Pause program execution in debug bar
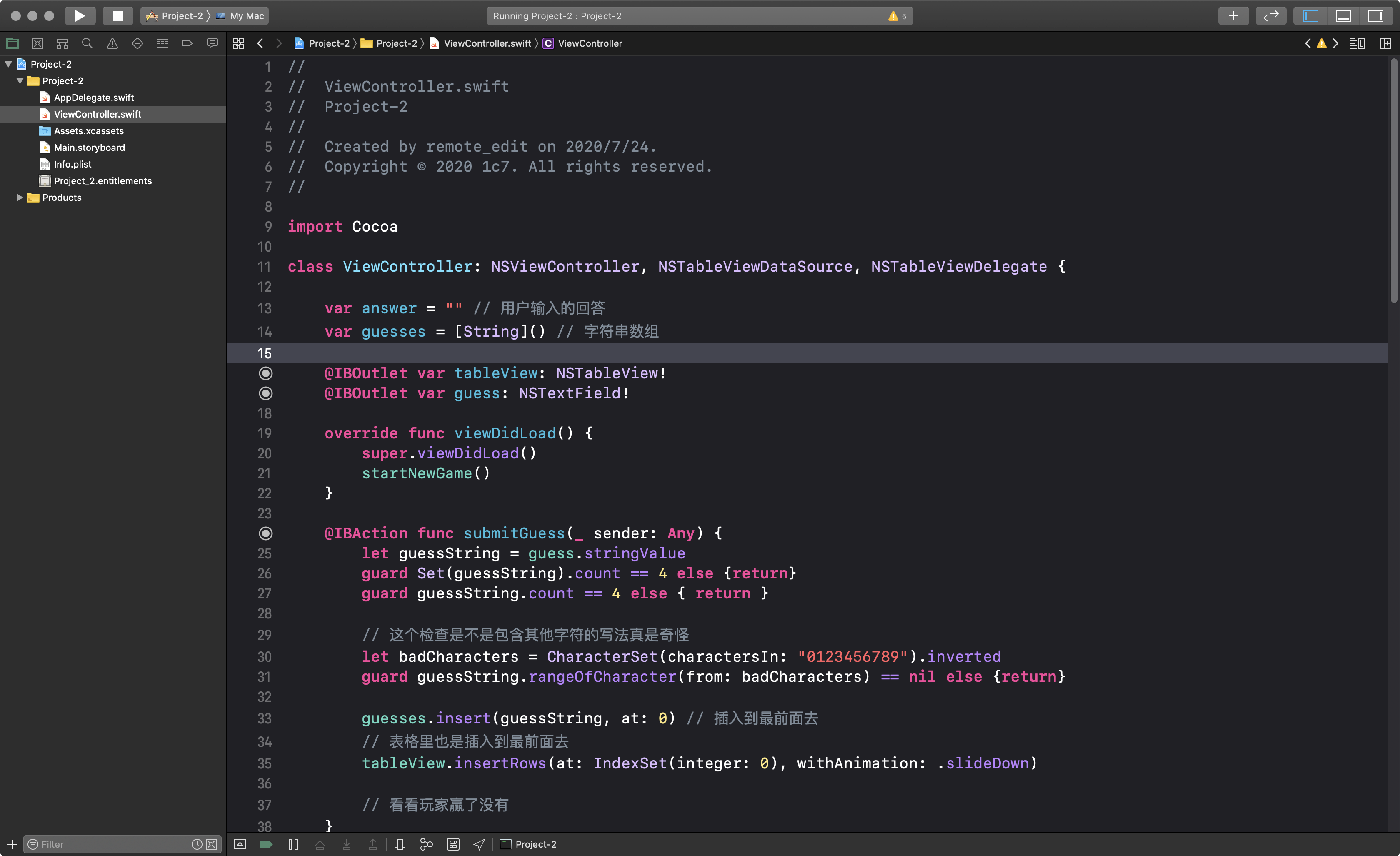This screenshot has width=1400, height=856. [293, 844]
